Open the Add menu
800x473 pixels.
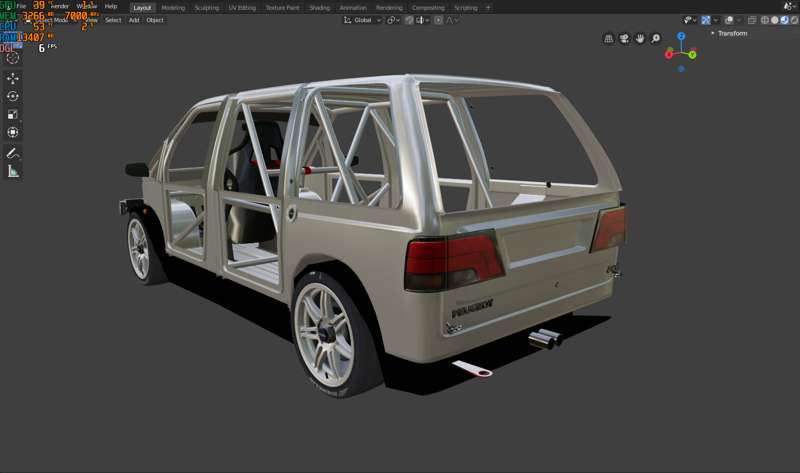point(134,20)
